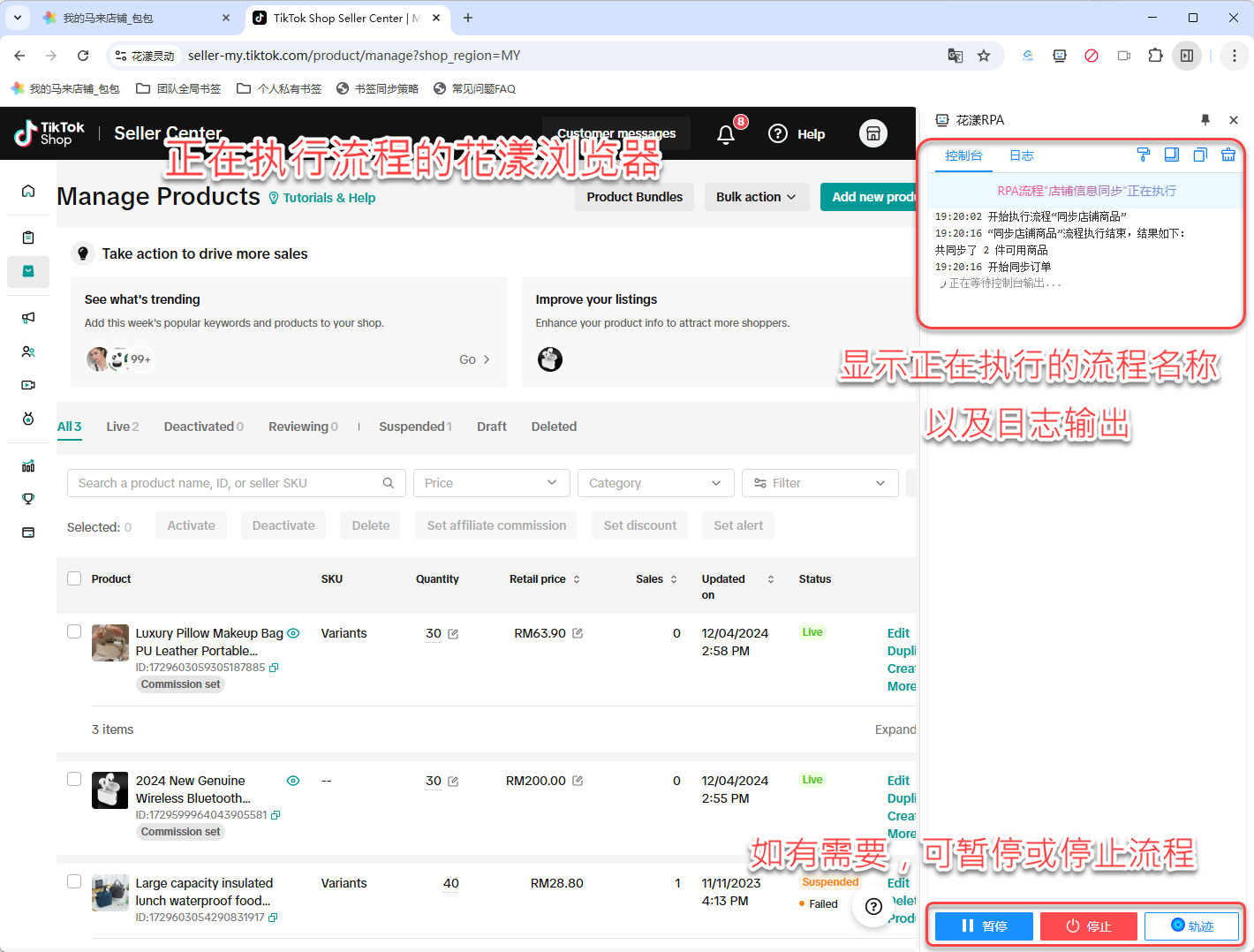Click Go in the See what's trending card
The height and width of the screenshot is (952, 1254).
coord(474,359)
